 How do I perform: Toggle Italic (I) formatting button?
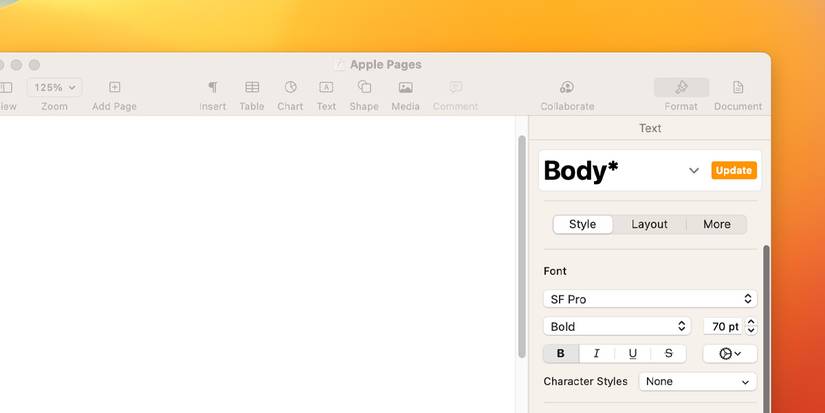click(597, 354)
